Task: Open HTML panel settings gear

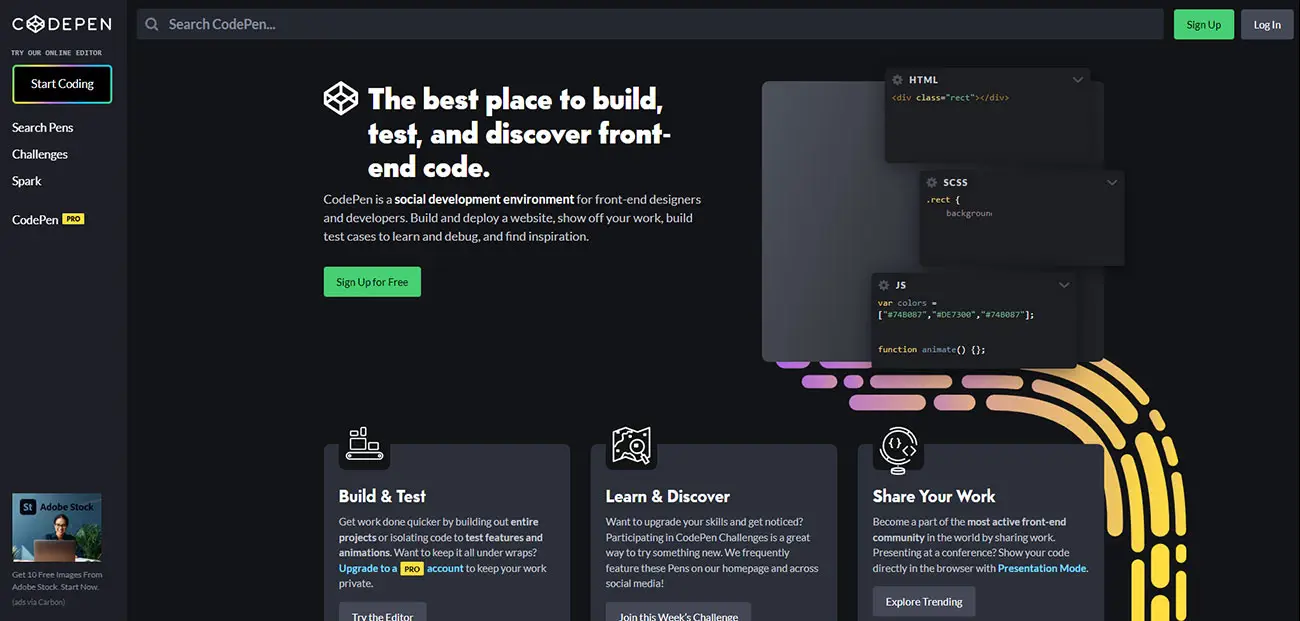Action: [x=897, y=80]
